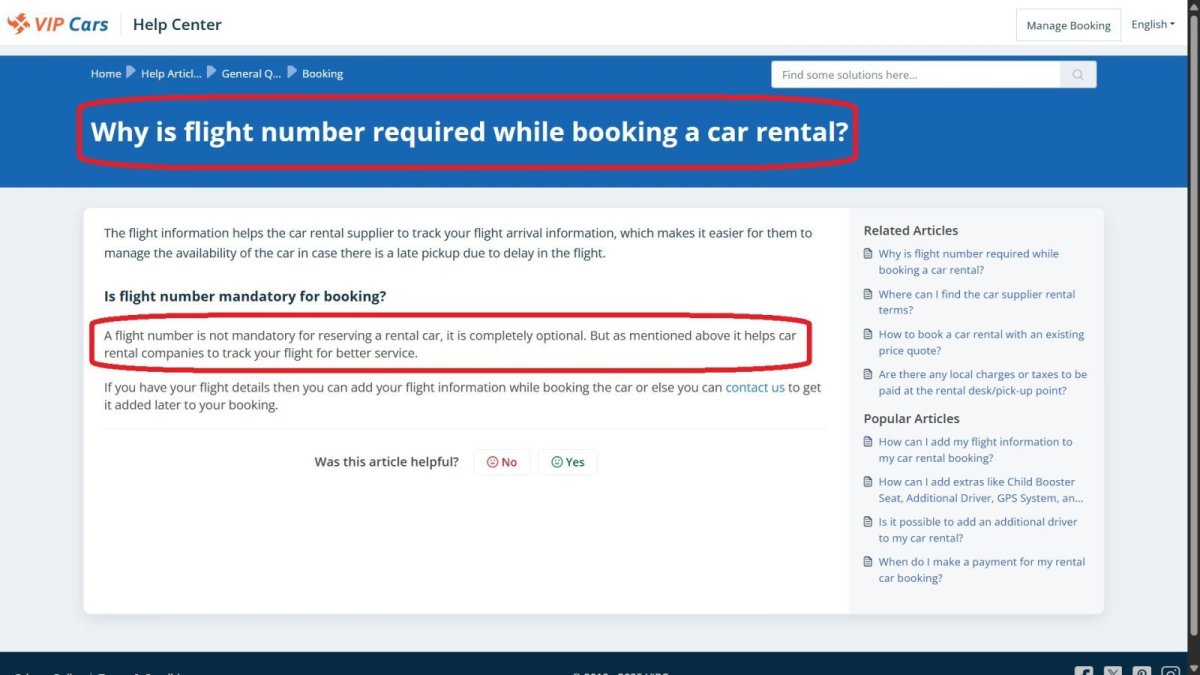The image size is (1200, 675).
Task: Go to Home in the breadcrumb
Action: 106,74
